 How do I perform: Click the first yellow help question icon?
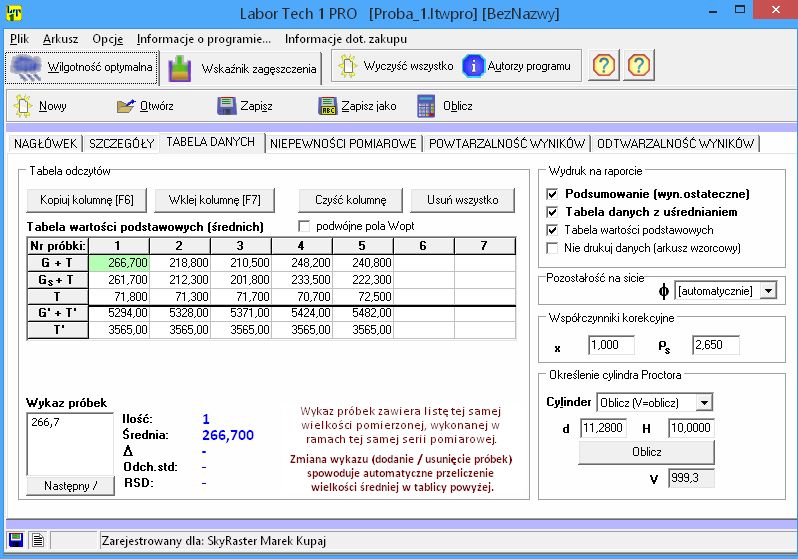[x=604, y=66]
